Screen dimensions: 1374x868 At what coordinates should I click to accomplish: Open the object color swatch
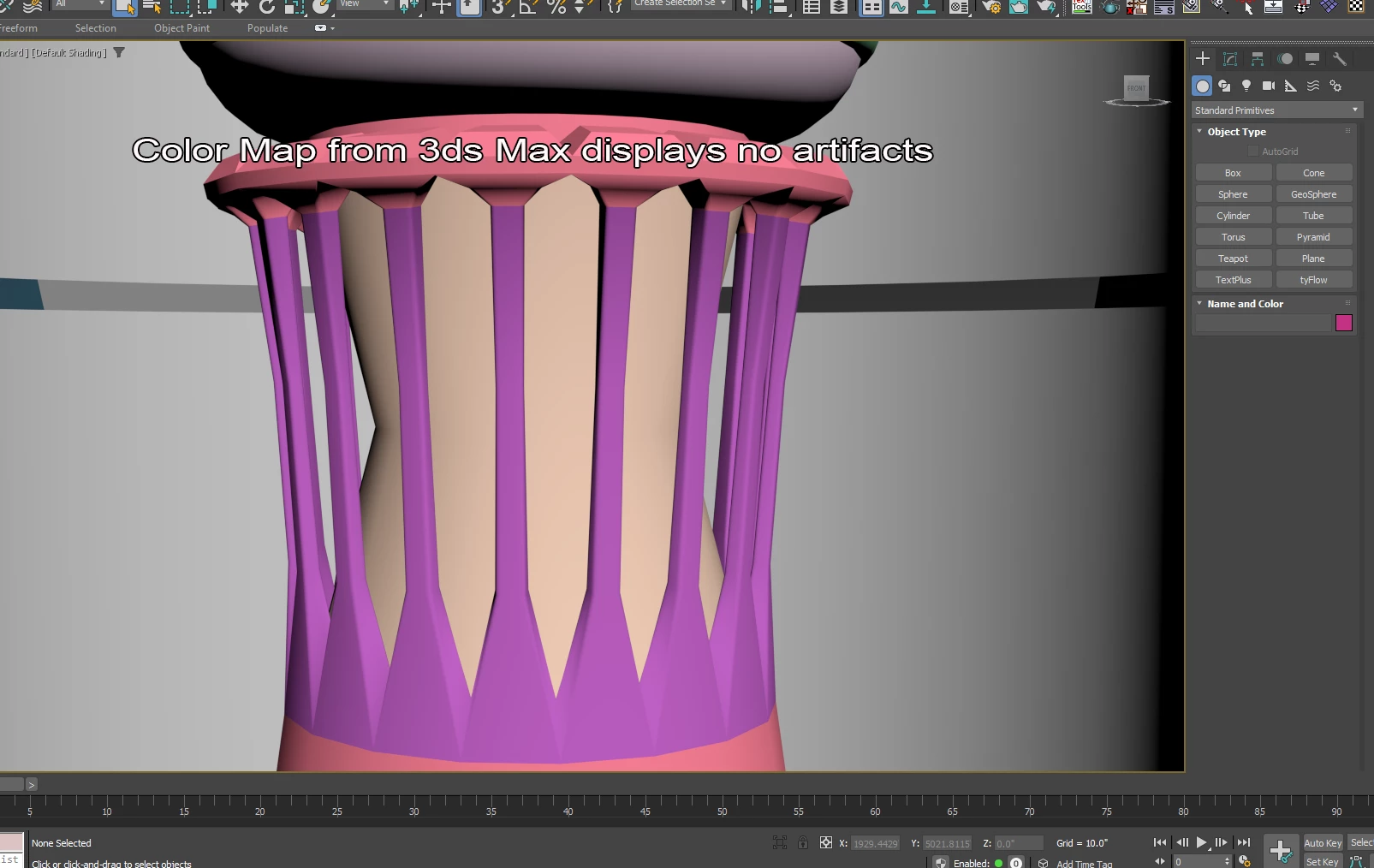coord(1344,323)
